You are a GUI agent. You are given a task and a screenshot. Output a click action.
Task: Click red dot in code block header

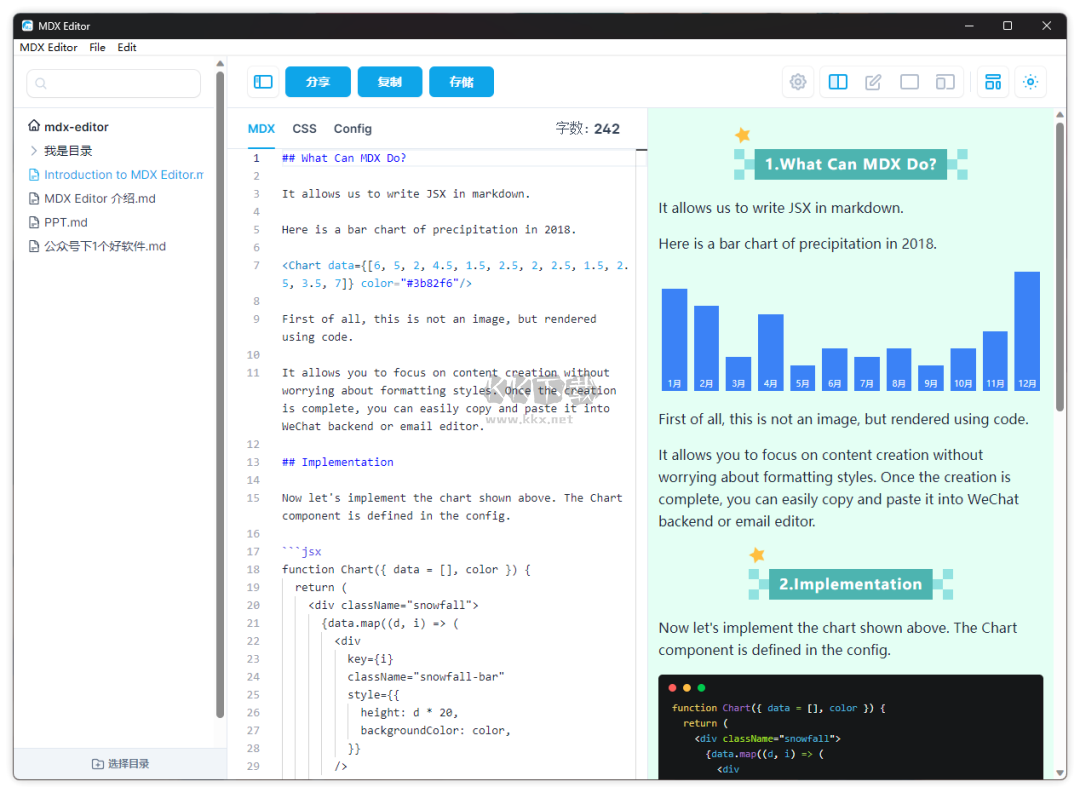point(672,688)
